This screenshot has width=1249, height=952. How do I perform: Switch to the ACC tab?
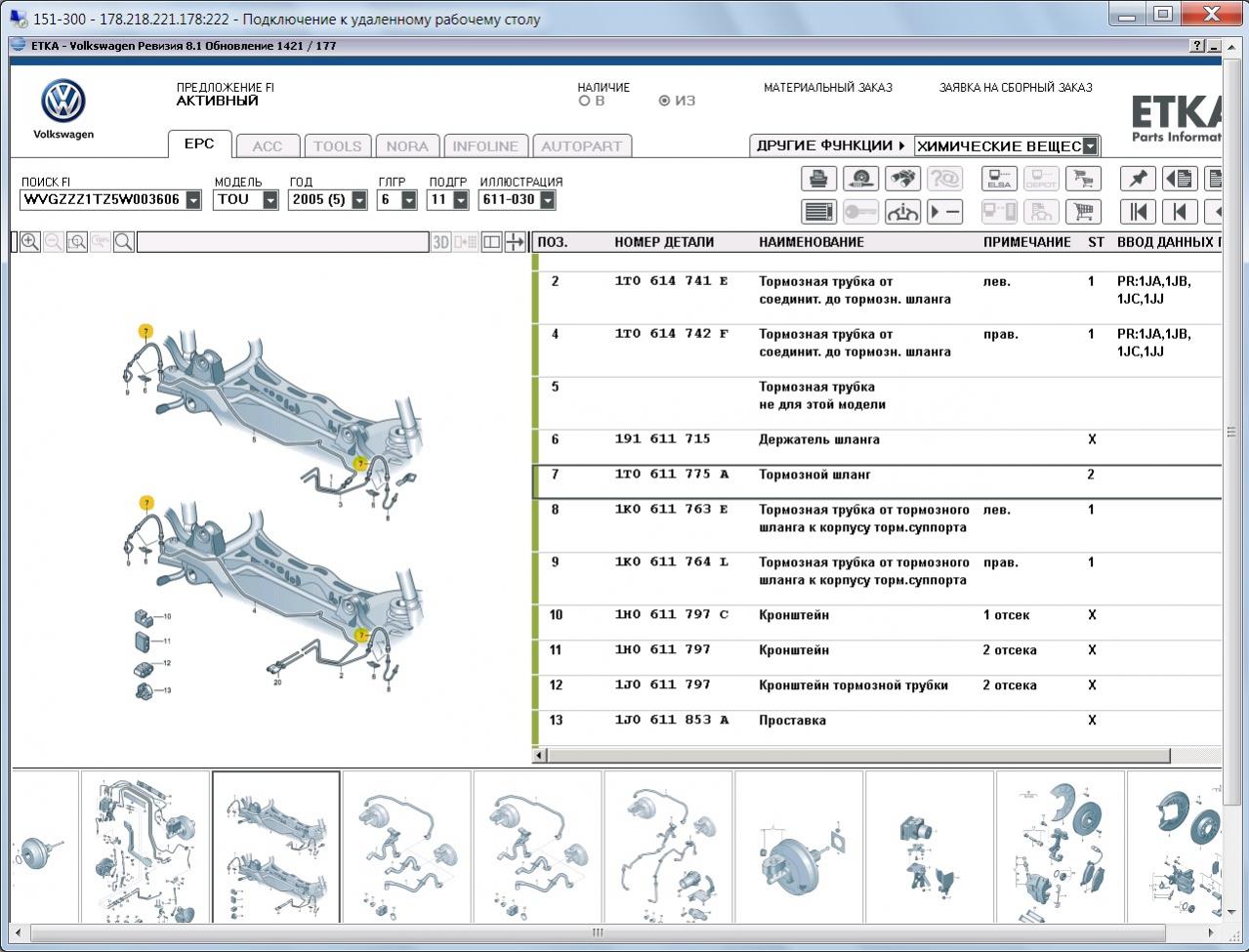pos(268,146)
